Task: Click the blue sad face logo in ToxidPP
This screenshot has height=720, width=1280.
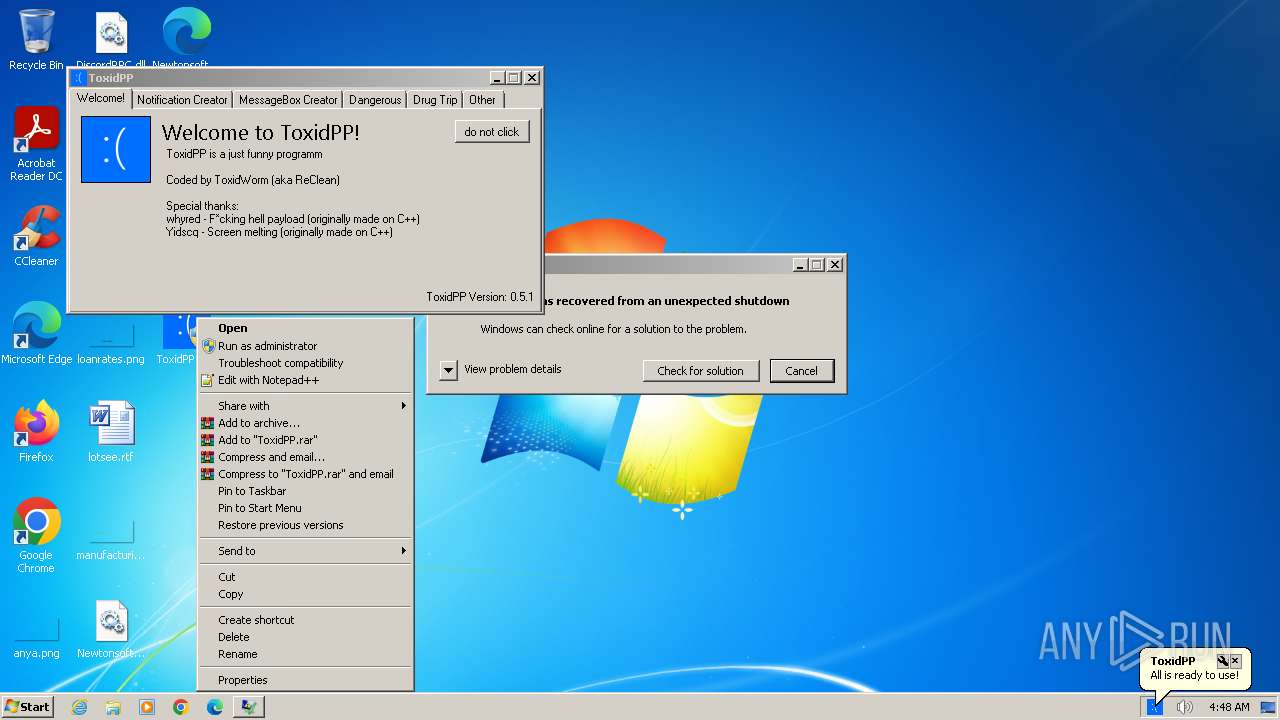Action: pyautogui.click(x=116, y=149)
